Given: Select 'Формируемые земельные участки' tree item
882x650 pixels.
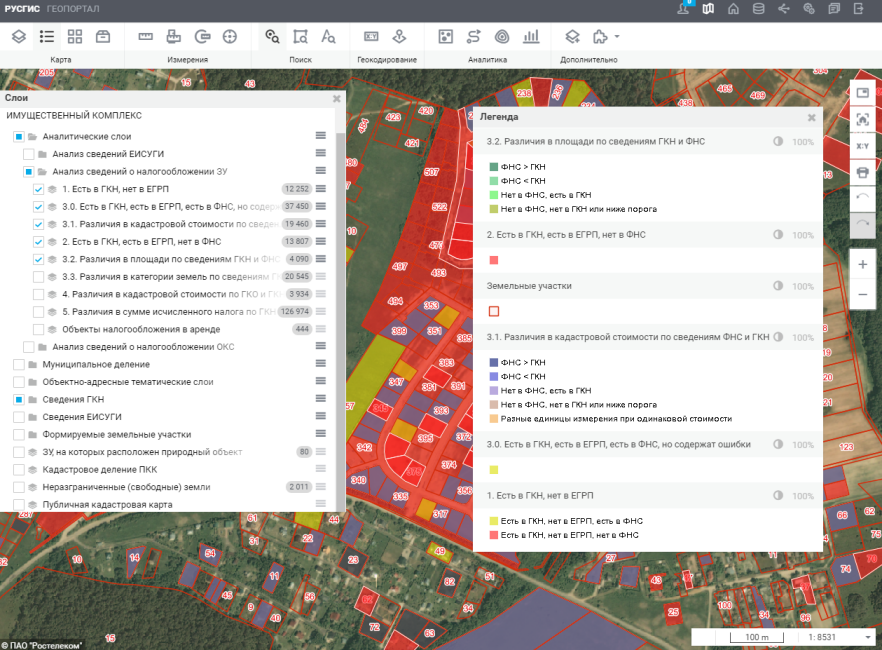Looking at the screenshot, I should click(116, 435).
